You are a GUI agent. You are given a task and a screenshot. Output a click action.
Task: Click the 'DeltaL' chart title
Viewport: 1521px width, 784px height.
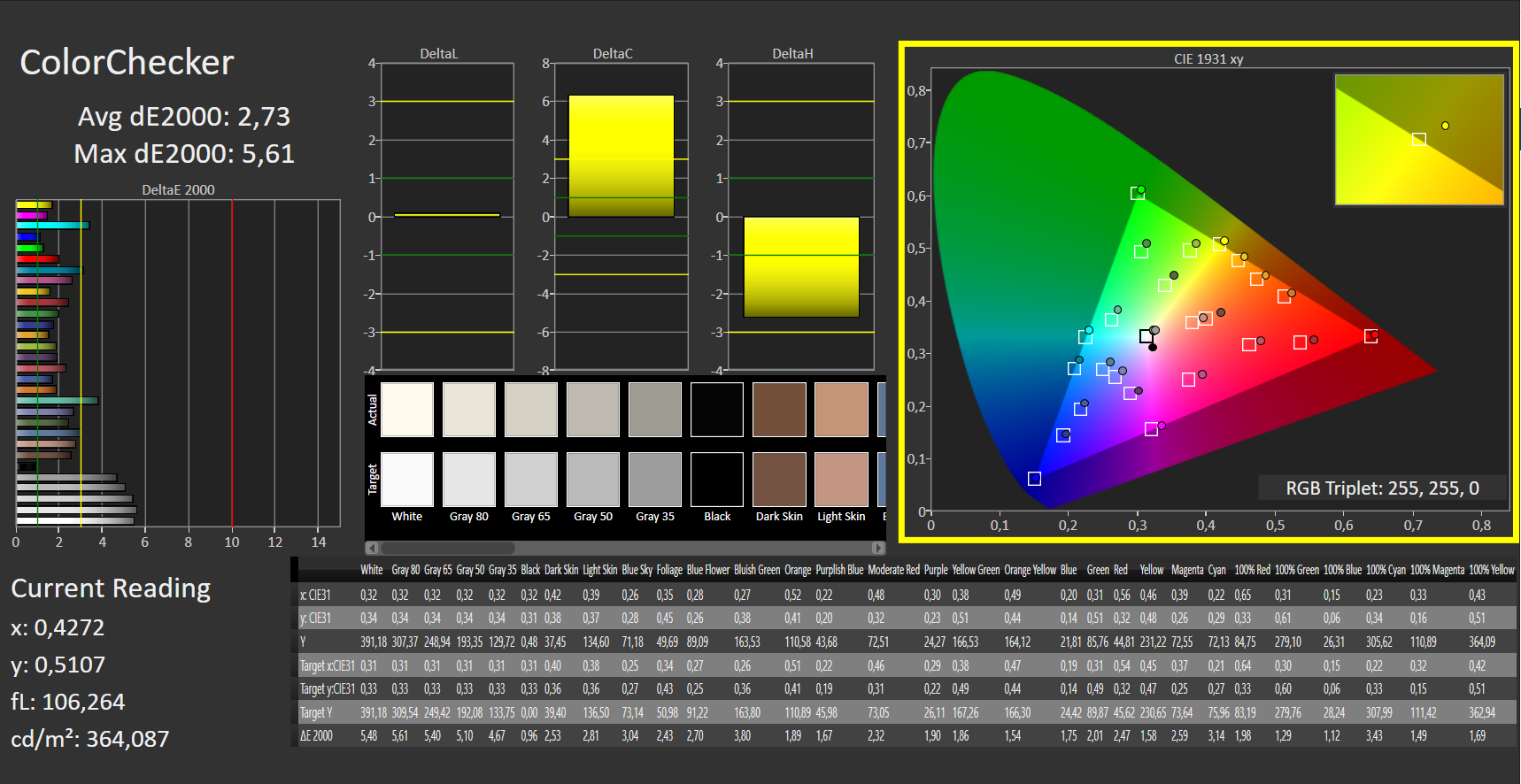(x=439, y=54)
